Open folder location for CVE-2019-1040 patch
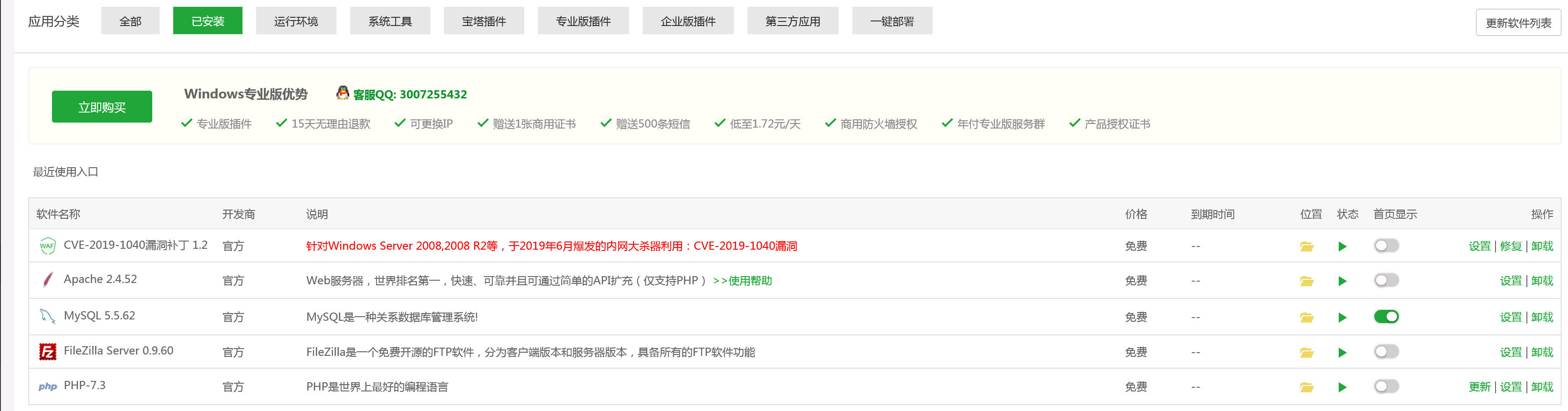The image size is (1568, 411). click(1306, 247)
